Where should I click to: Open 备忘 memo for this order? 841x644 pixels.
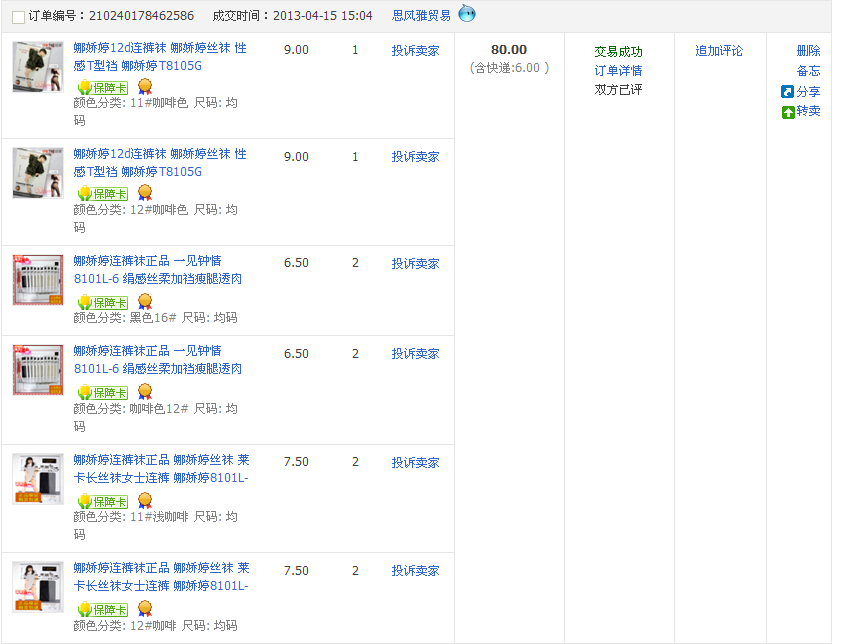808,71
